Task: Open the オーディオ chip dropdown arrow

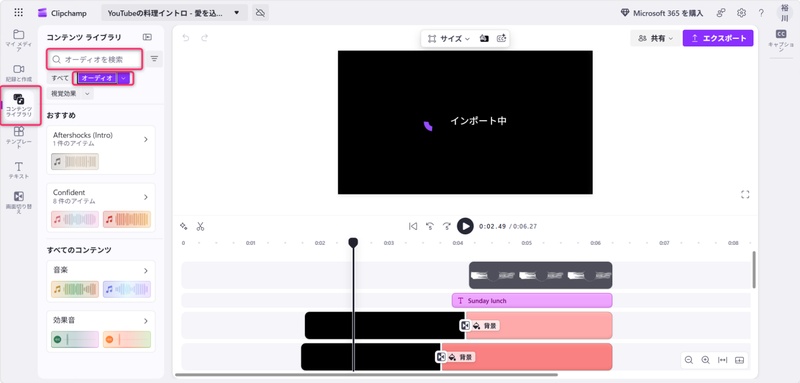Action: (x=123, y=78)
